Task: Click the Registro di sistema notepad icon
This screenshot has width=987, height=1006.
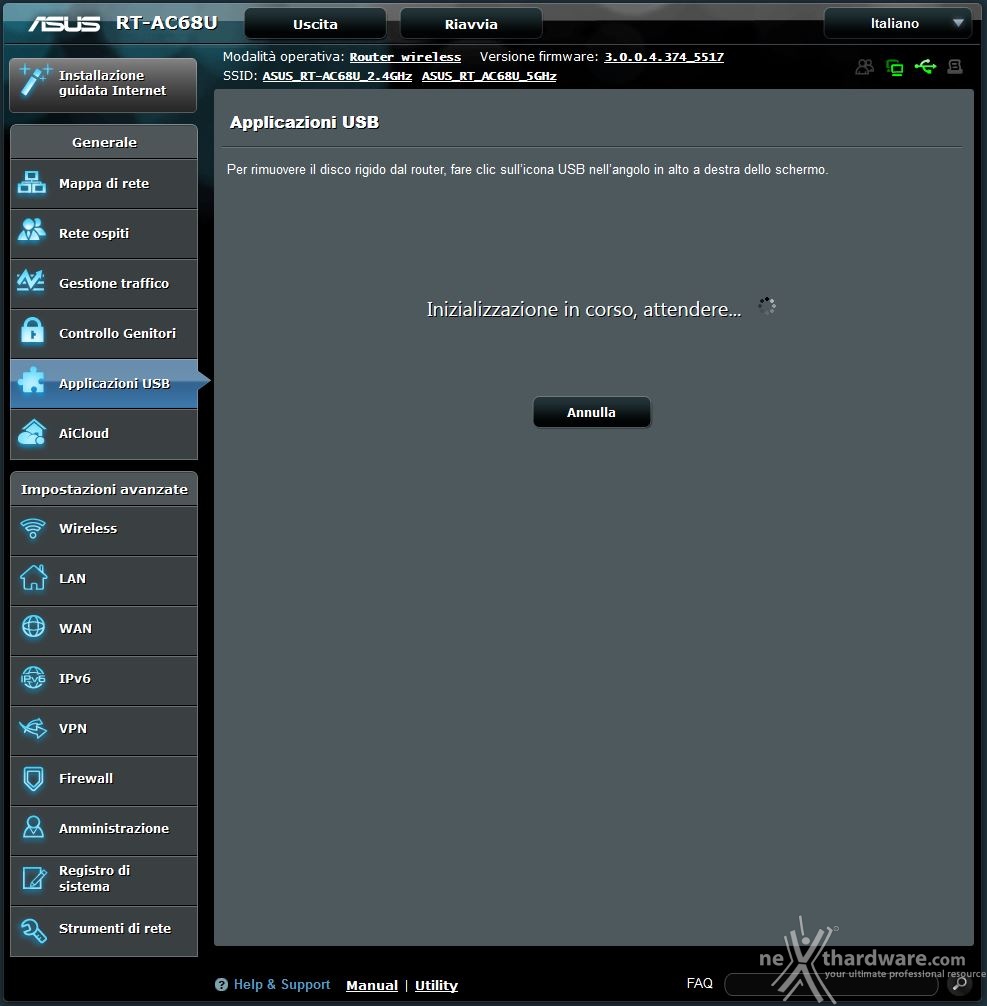Action: pos(34,878)
